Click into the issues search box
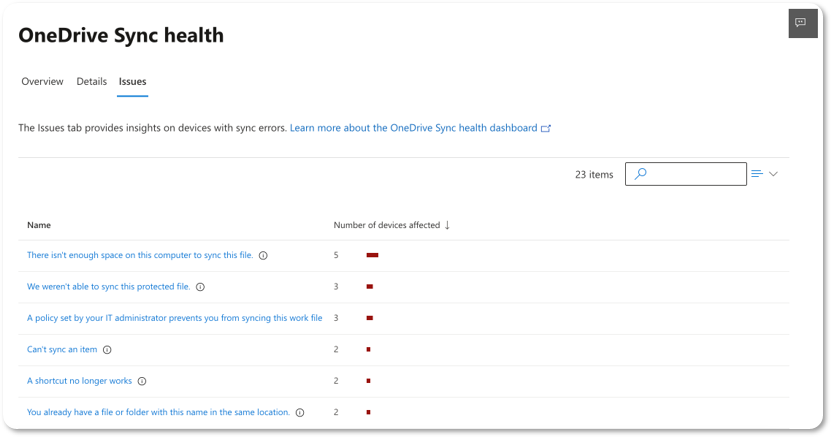 point(695,174)
